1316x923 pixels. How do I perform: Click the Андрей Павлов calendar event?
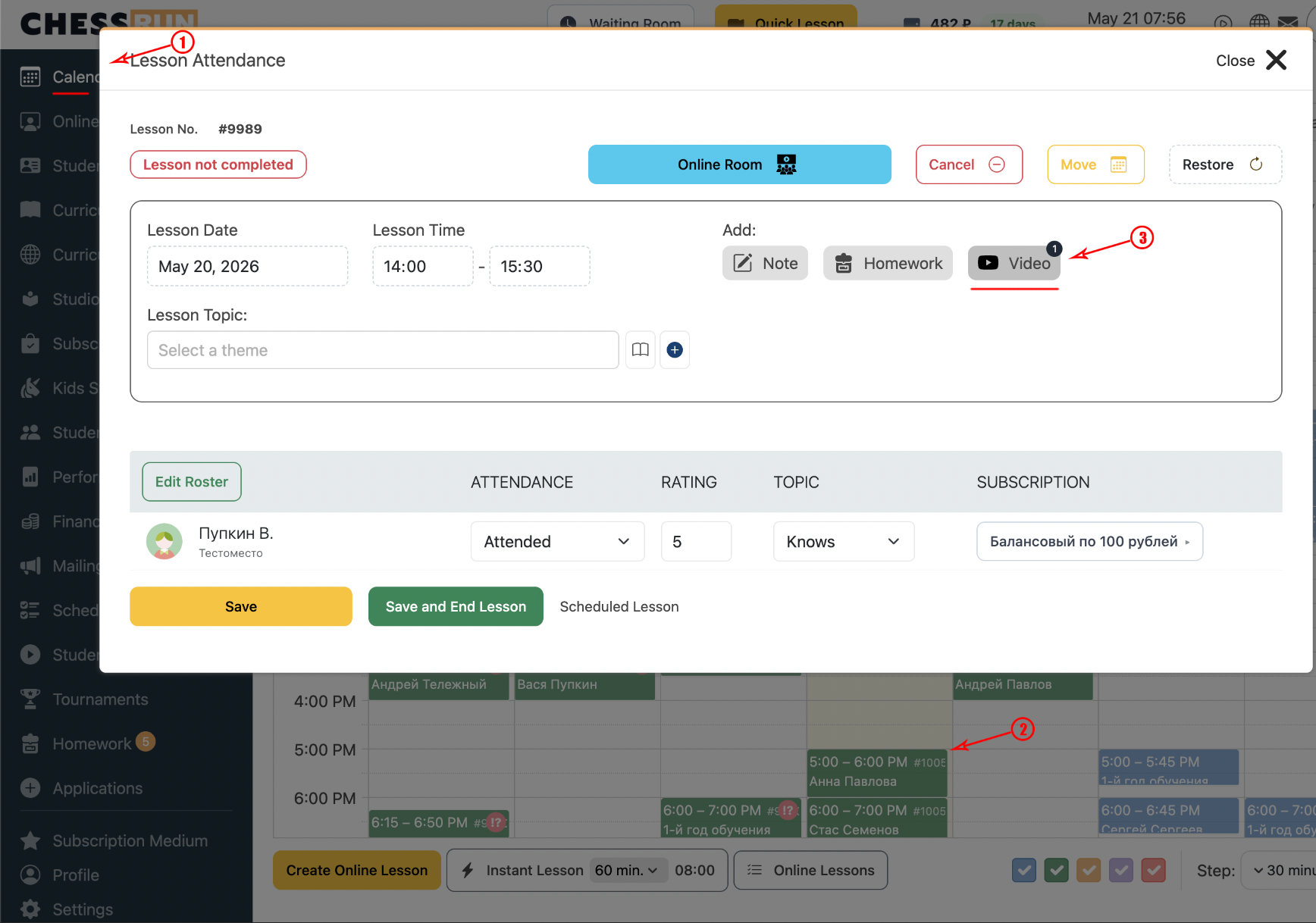(1023, 686)
